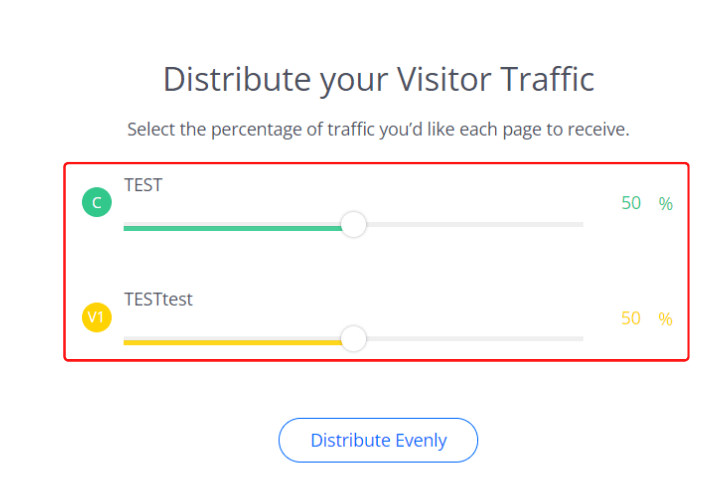
Task: Click the Distribute your Visitor Traffic heading
Action: 378,79
